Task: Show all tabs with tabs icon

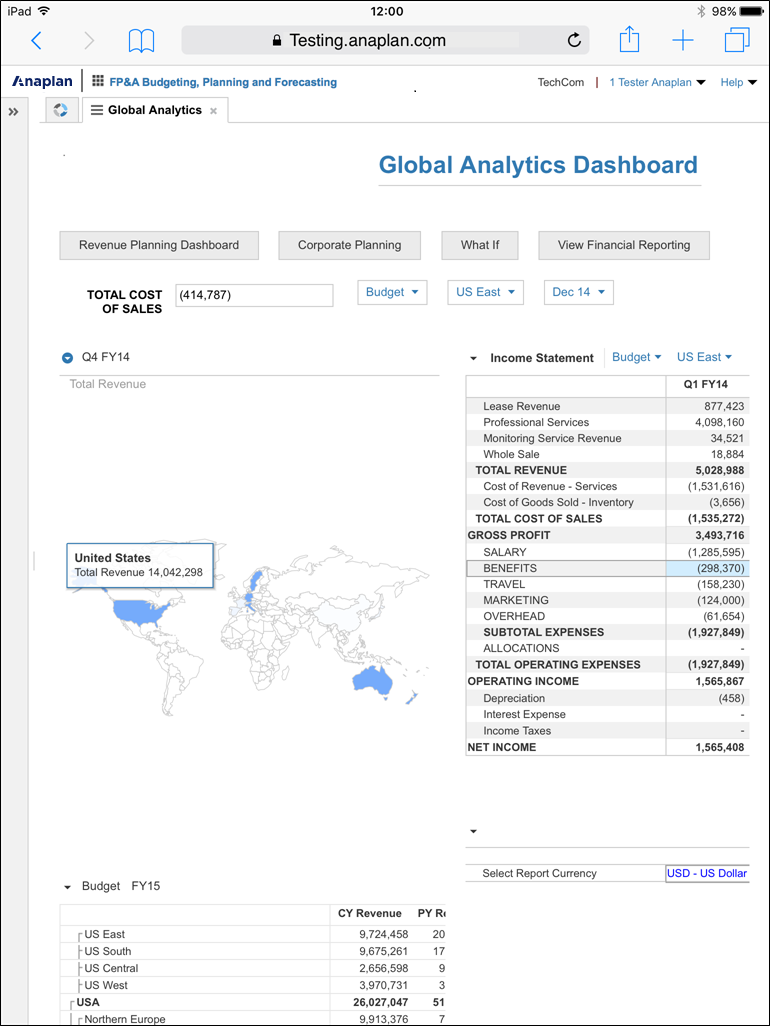Action: click(x=737, y=40)
